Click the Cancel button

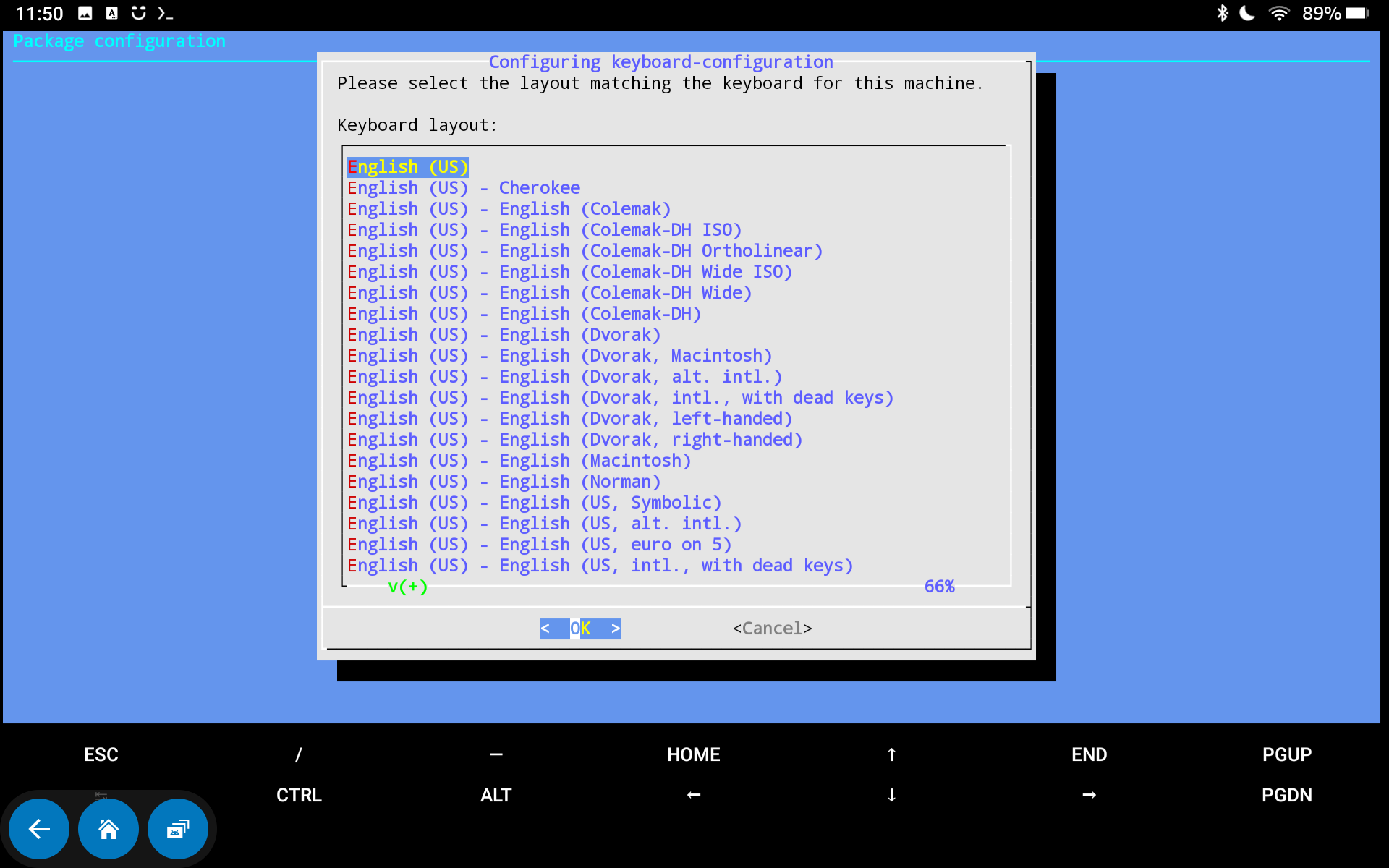click(x=772, y=629)
